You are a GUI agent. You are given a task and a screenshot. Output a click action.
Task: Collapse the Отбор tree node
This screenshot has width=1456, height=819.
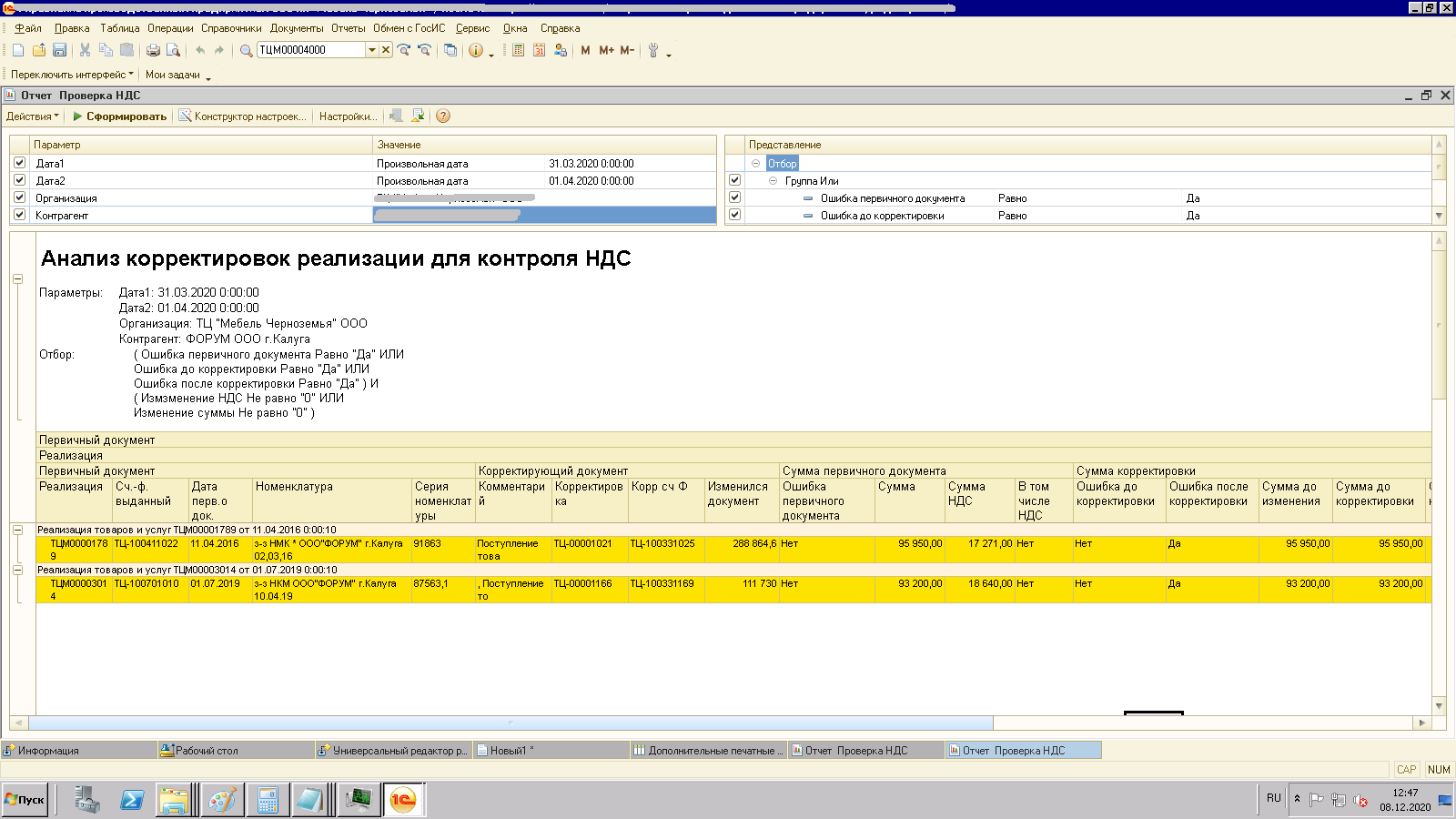[x=755, y=164]
